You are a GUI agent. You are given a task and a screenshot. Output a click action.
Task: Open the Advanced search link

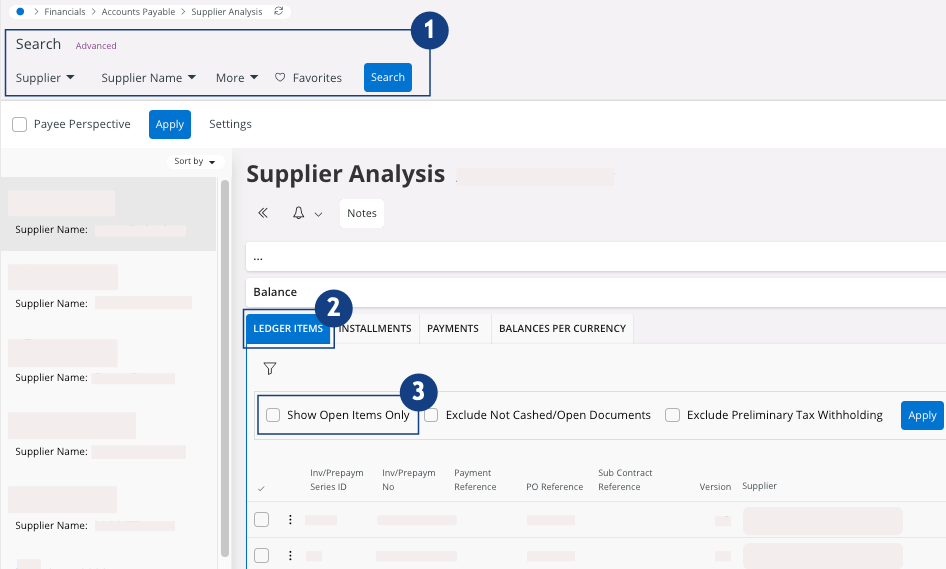(96, 46)
